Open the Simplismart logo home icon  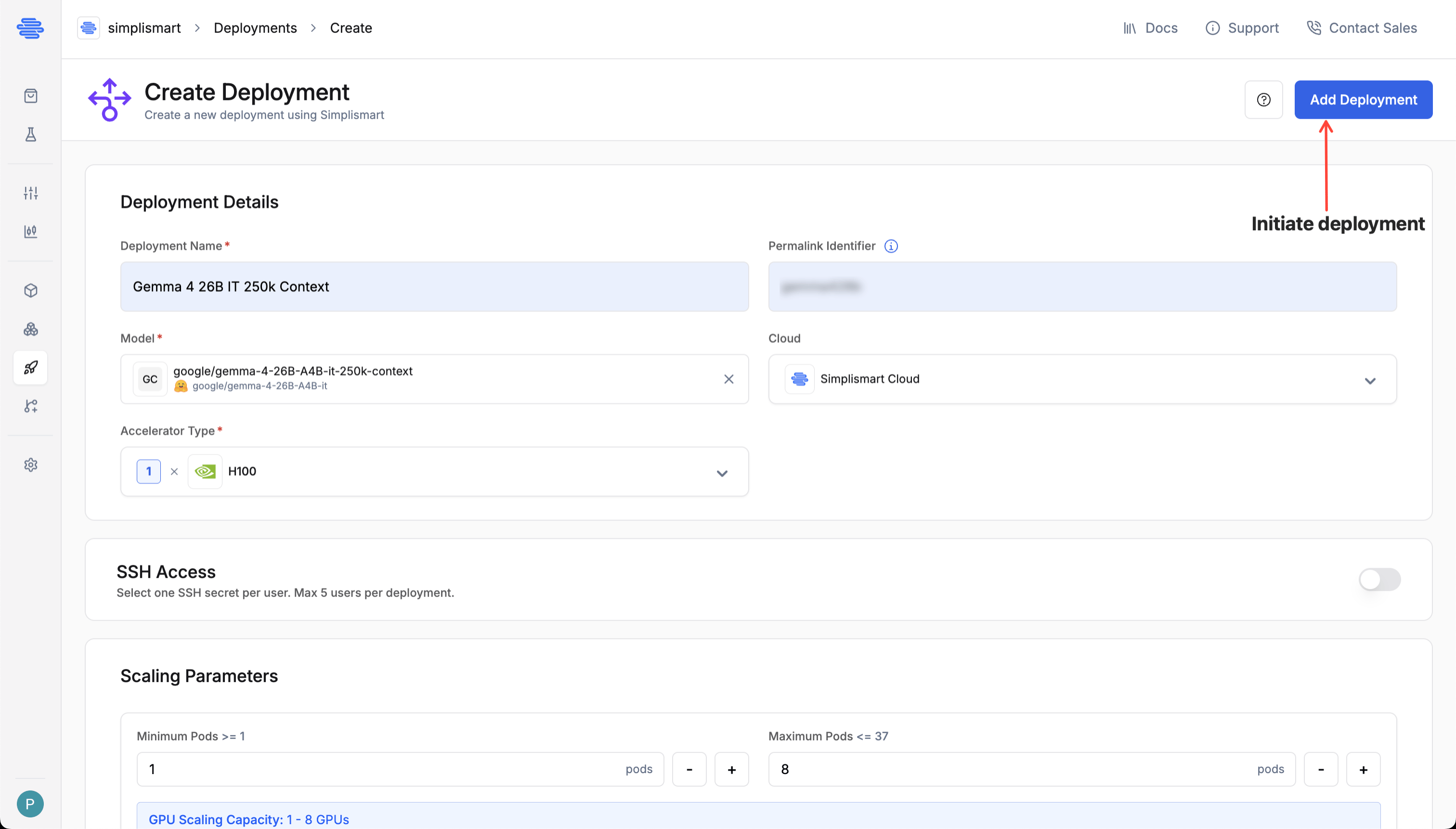pyautogui.click(x=30, y=28)
